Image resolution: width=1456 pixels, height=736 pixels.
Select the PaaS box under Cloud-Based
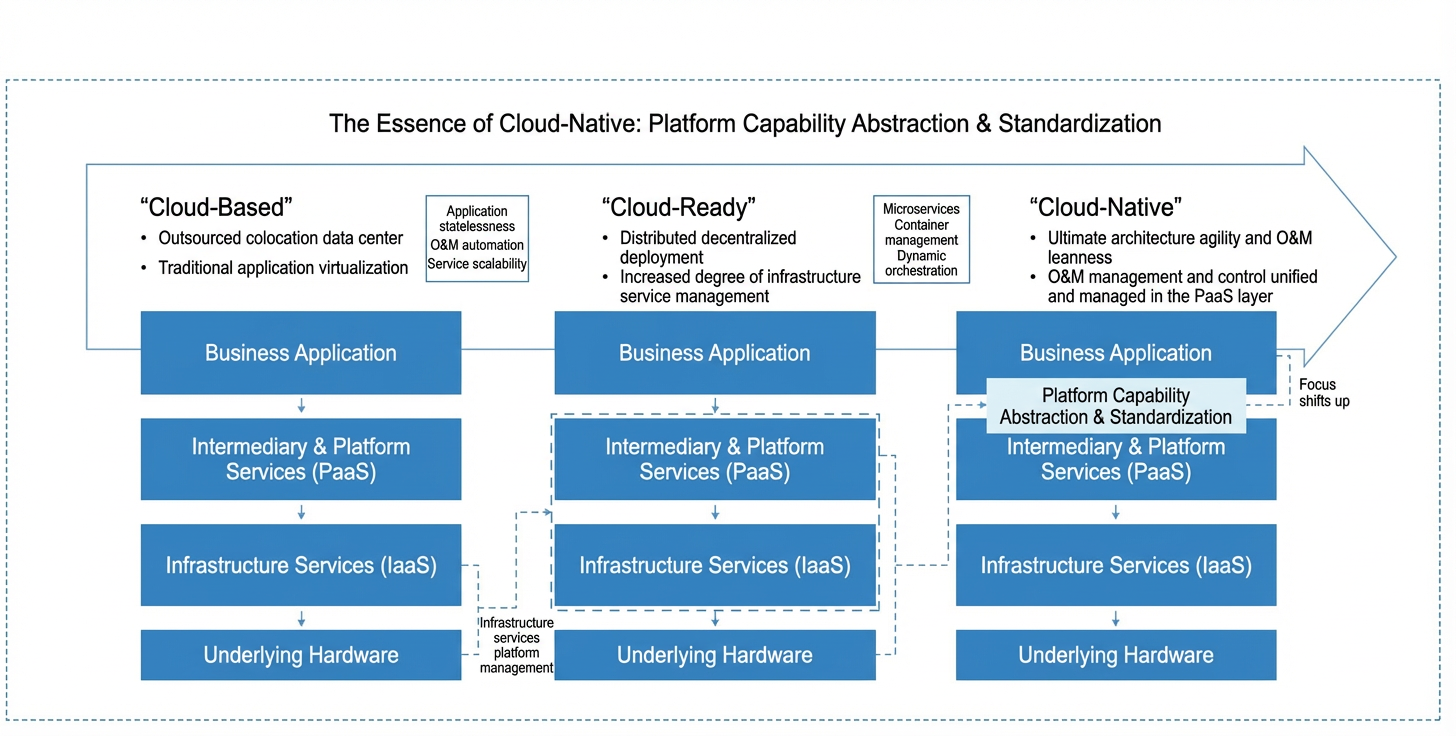(x=301, y=459)
